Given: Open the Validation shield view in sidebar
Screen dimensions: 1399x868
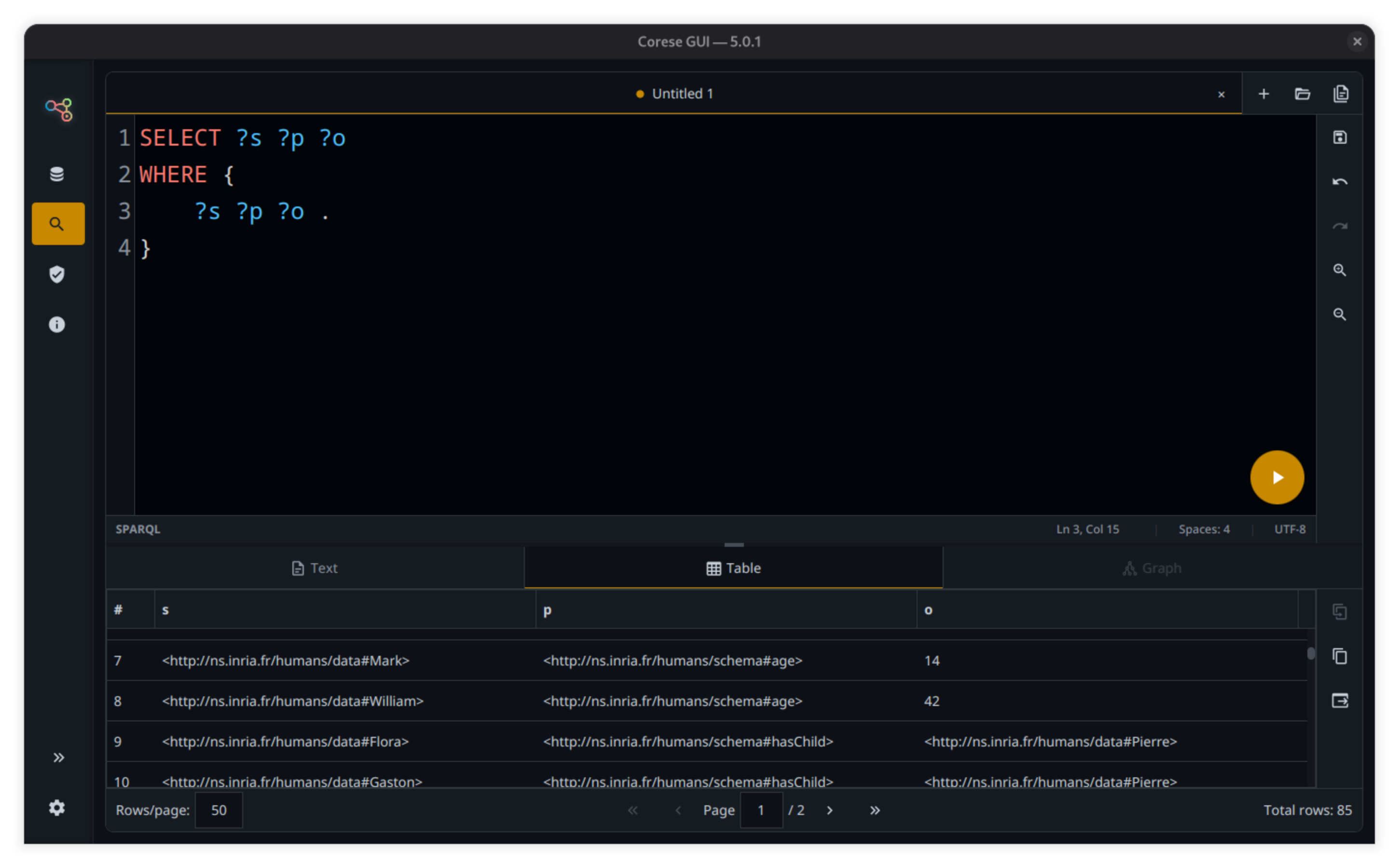Looking at the screenshot, I should click(x=57, y=274).
